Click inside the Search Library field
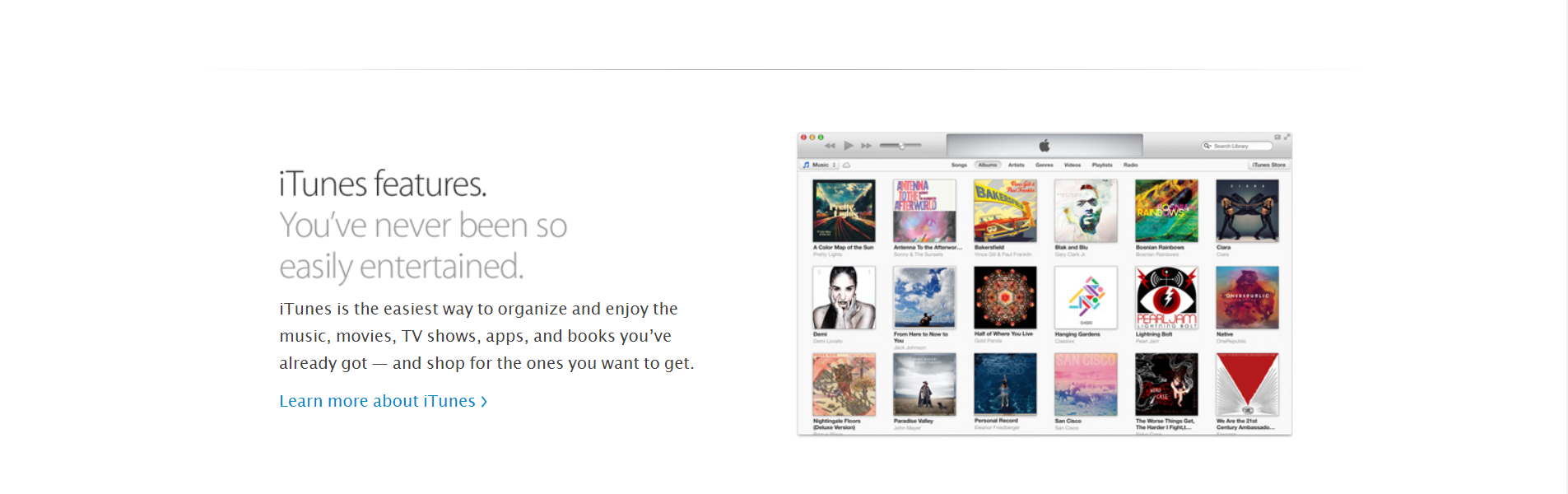The height and width of the screenshot is (494, 1568). (x=1237, y=146)
